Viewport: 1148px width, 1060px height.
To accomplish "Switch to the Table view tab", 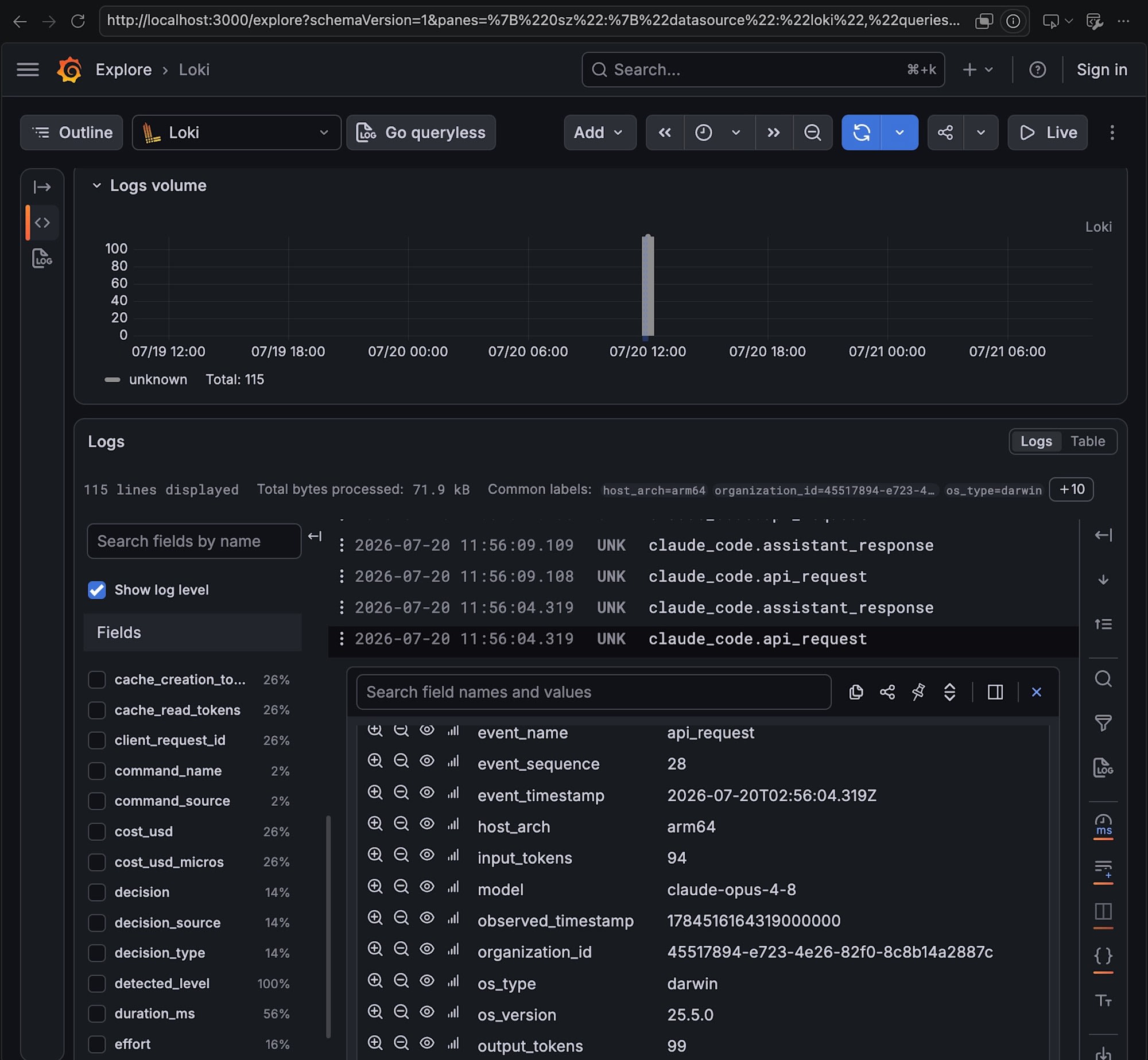I will pyautogui.click(x=1087, y=441).
